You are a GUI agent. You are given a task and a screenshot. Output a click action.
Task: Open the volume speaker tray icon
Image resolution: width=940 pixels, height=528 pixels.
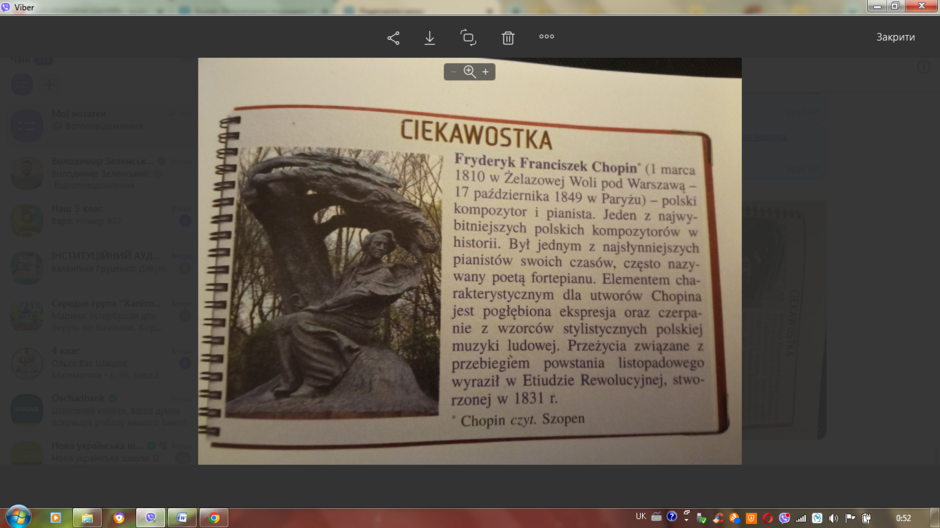pyautogui.click(x=833, y=518)
